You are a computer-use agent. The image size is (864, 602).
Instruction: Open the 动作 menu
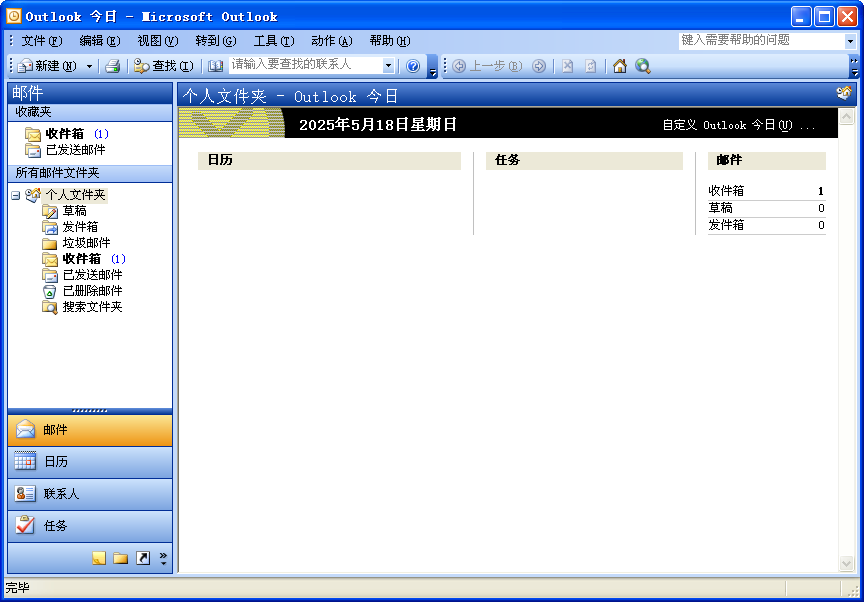pyautogui.click(x=332, y=41)
